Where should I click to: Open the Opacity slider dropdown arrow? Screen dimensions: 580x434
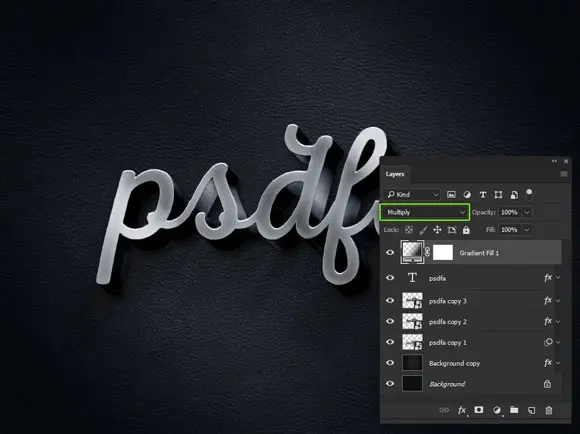tap(527, 212)
